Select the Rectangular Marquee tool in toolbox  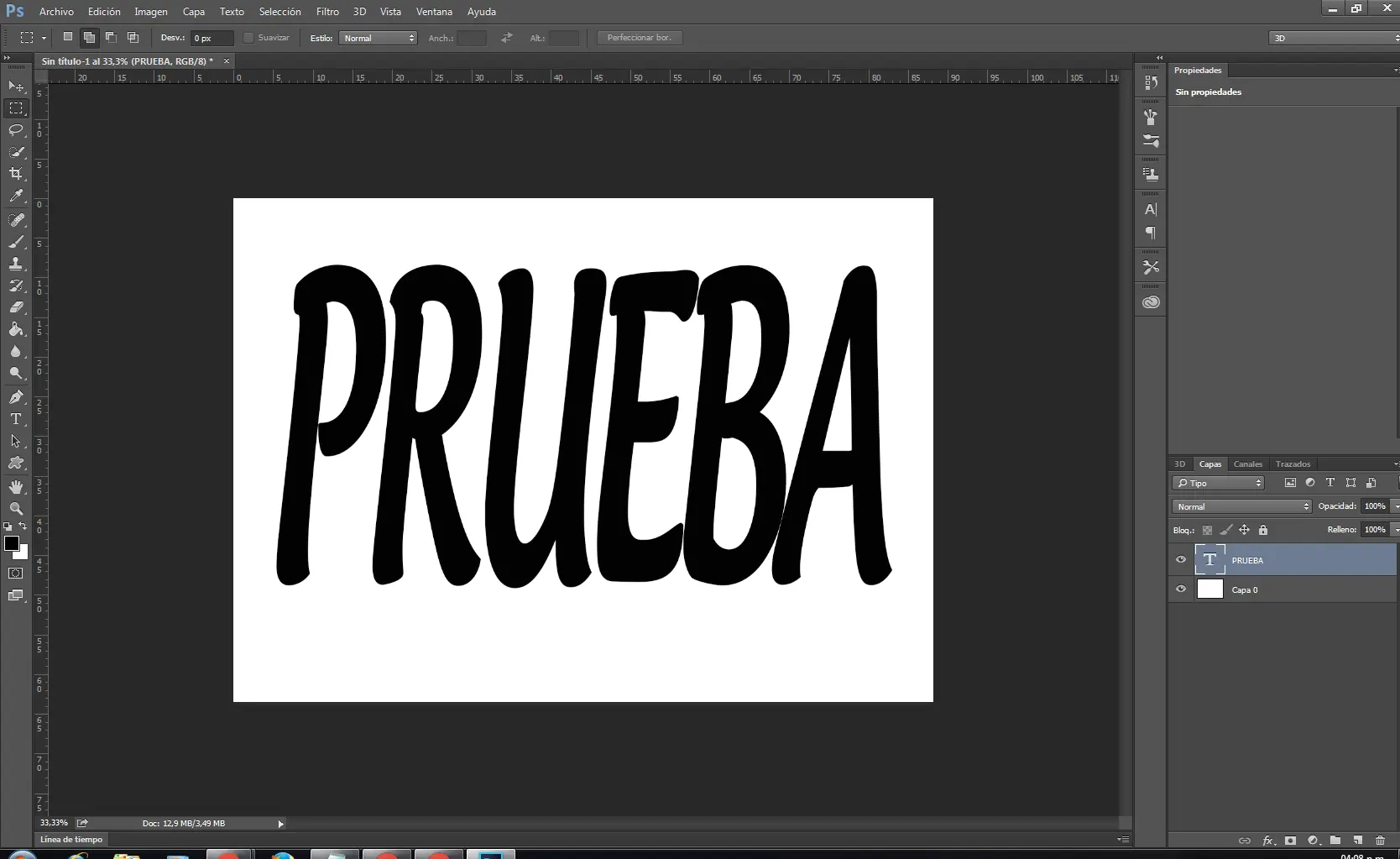16,108
